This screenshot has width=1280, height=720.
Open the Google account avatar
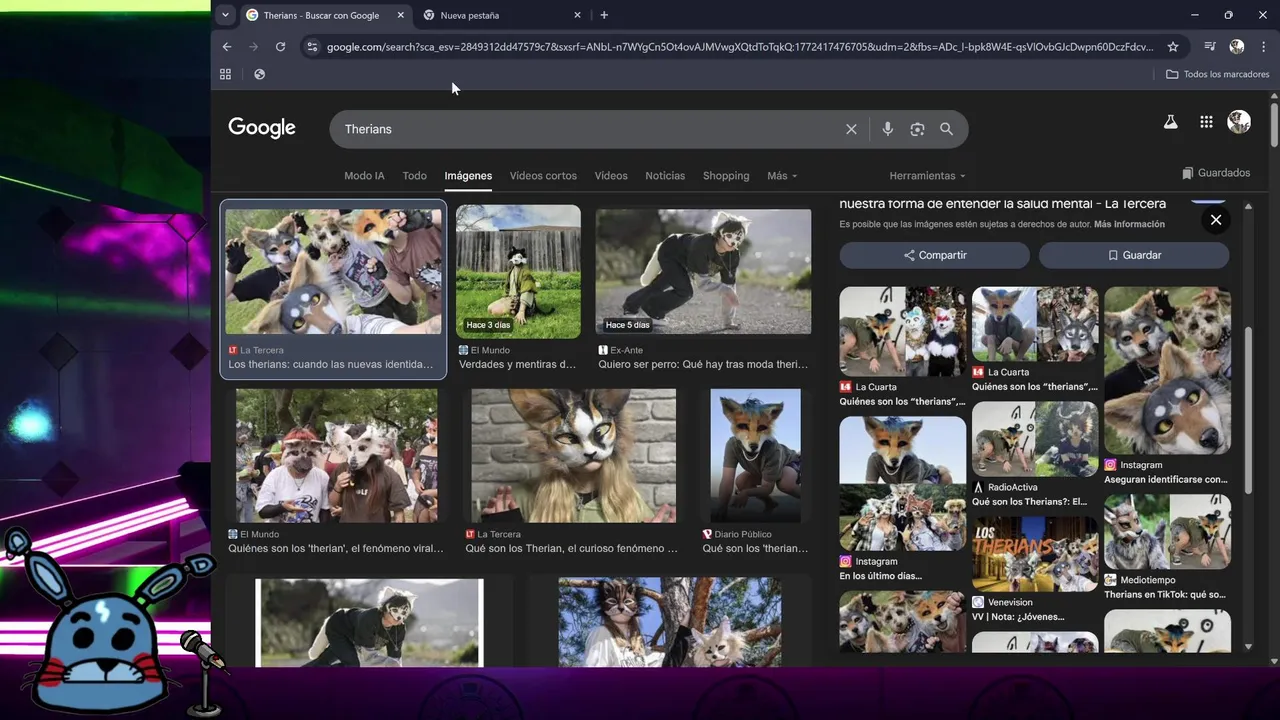coord(1239,122)
